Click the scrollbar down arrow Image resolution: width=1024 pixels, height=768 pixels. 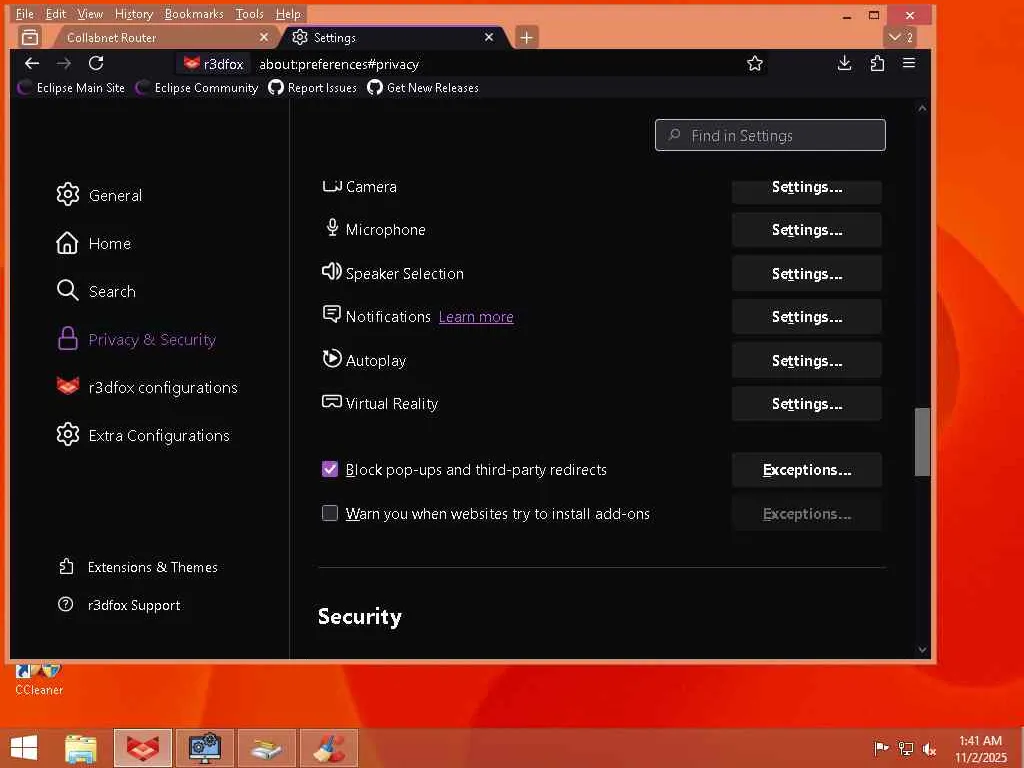(922, 649)
